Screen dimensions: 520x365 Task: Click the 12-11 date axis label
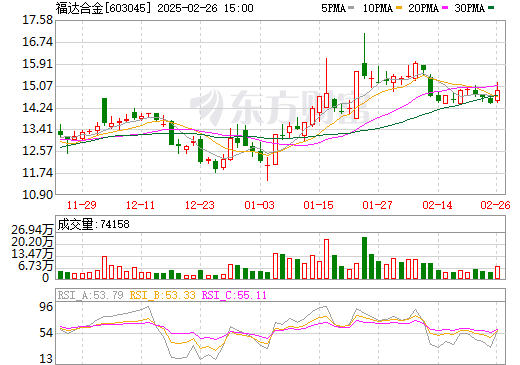[x=141, y=205]
